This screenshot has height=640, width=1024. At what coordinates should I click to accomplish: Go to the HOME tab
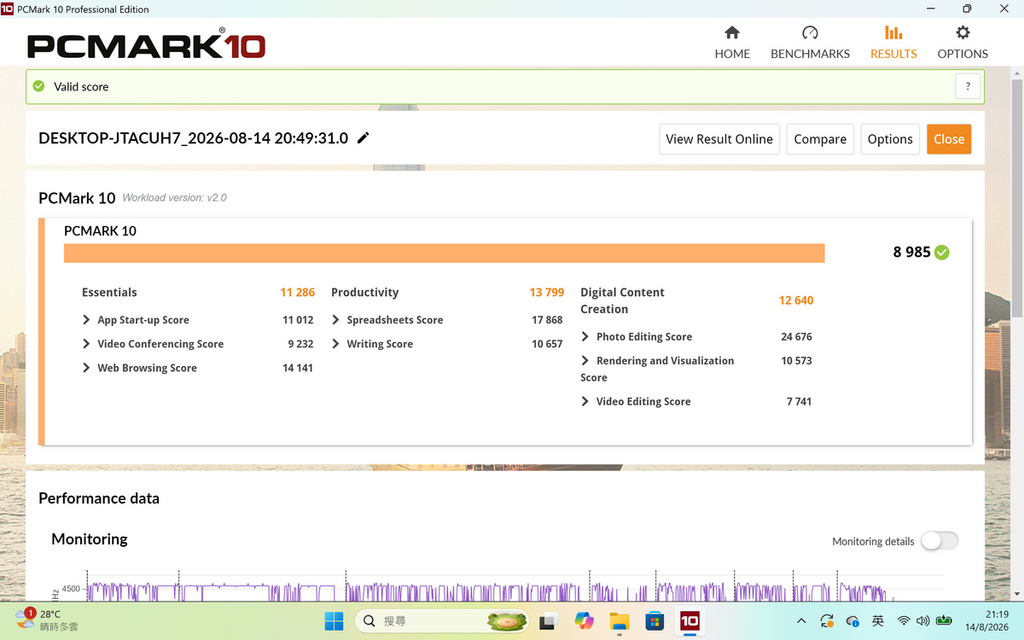(732, 42)
